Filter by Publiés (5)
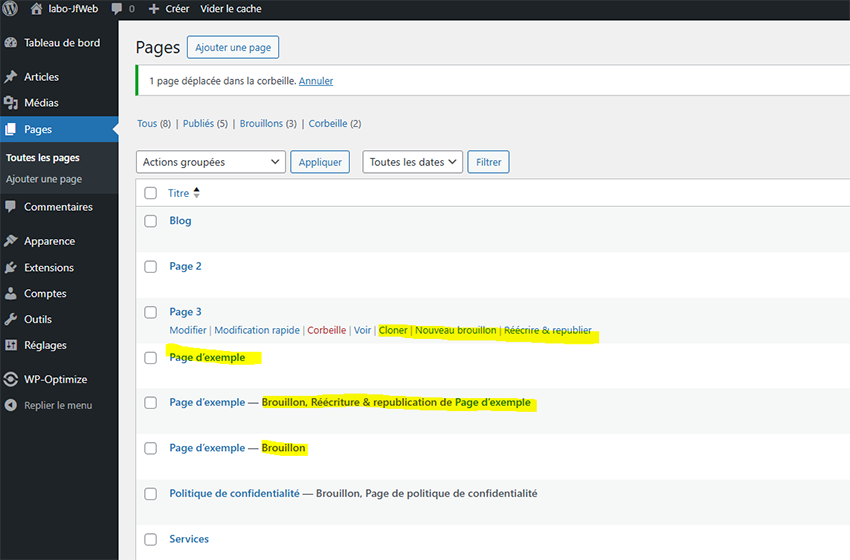This screenshot has height=560, width=850. (x=205, y=124)
